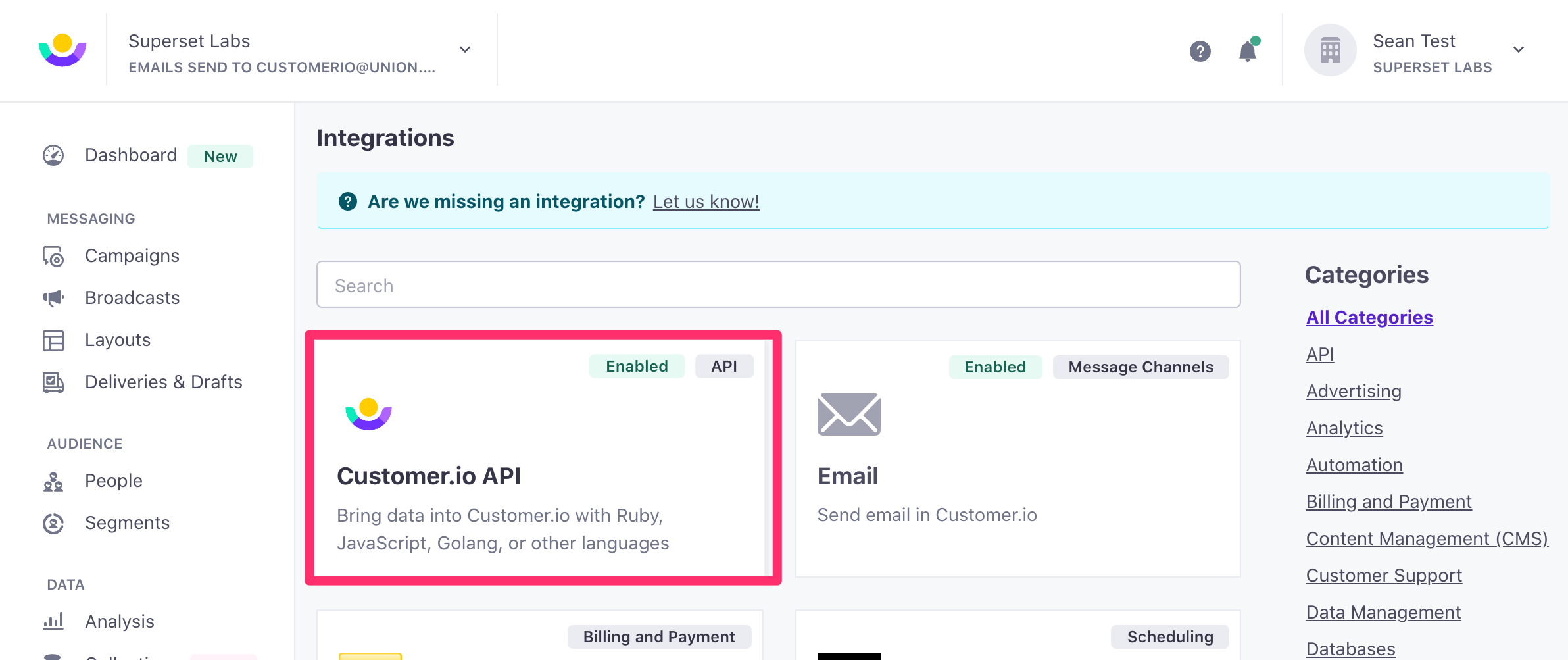The image size is (1568, 660).
Task: Expand the Superset Labs workspace dropdown
Action: (465, 50)
